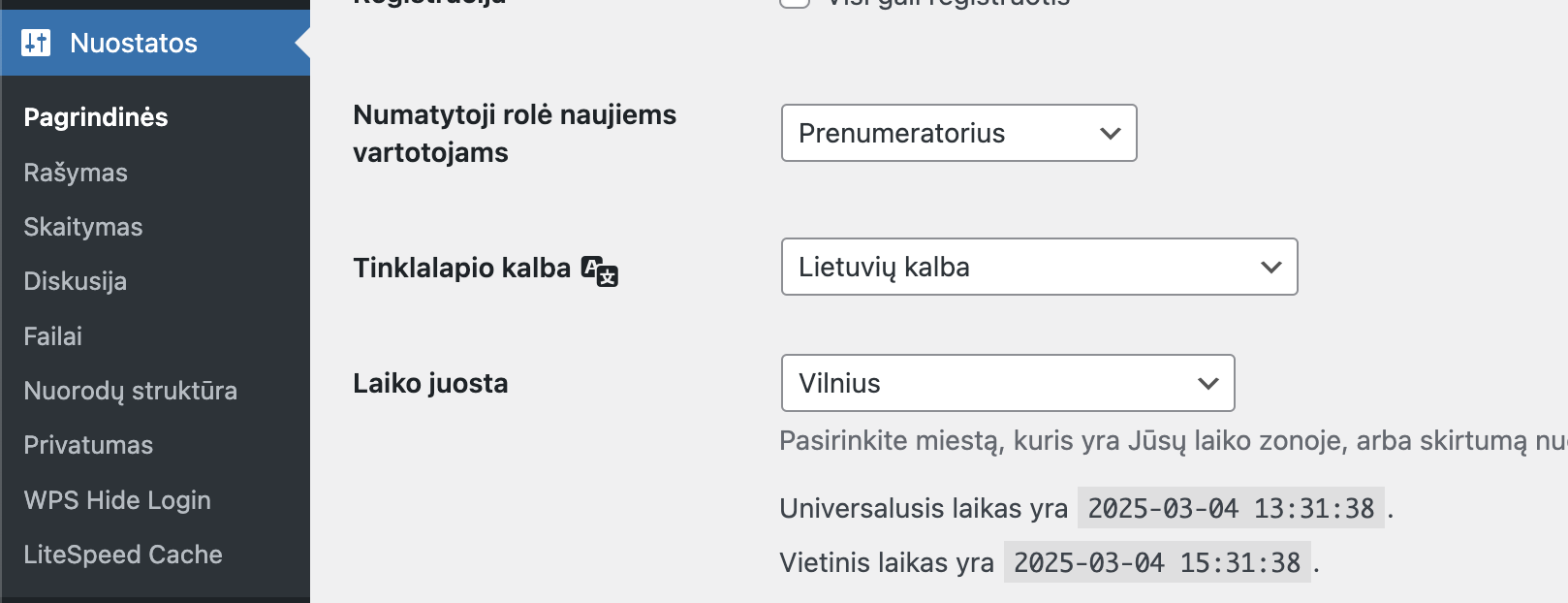The width and height of the screenshot is (1568, 603).
Task: Toggle the partially visible registration checkbox
Action: [795, 3]
